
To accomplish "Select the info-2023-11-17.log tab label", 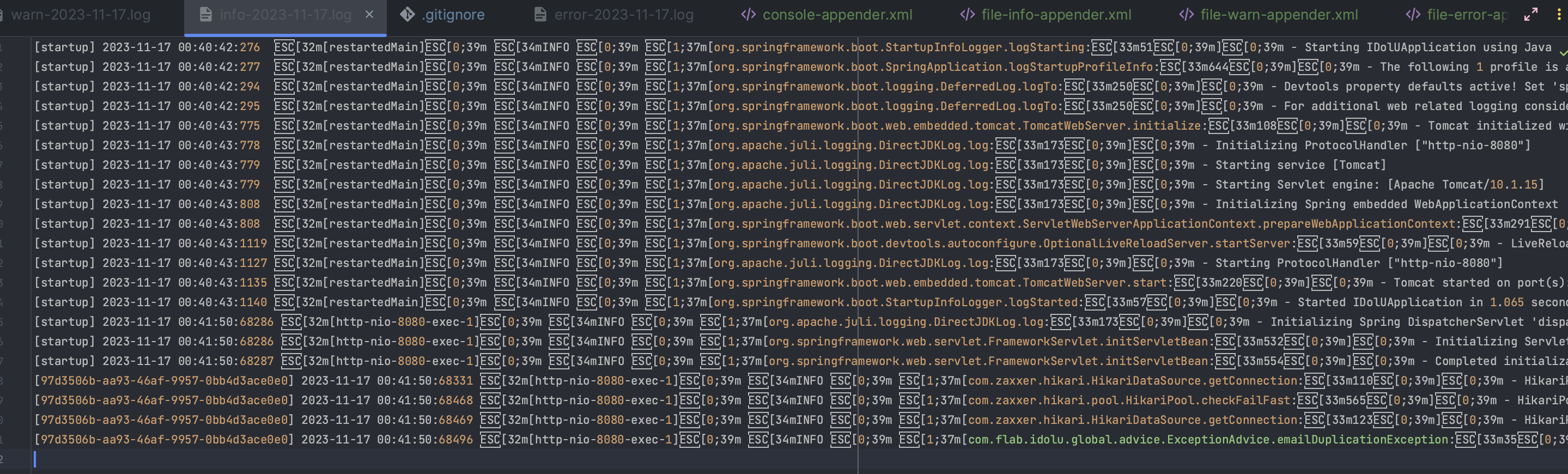I will [285, 15].
